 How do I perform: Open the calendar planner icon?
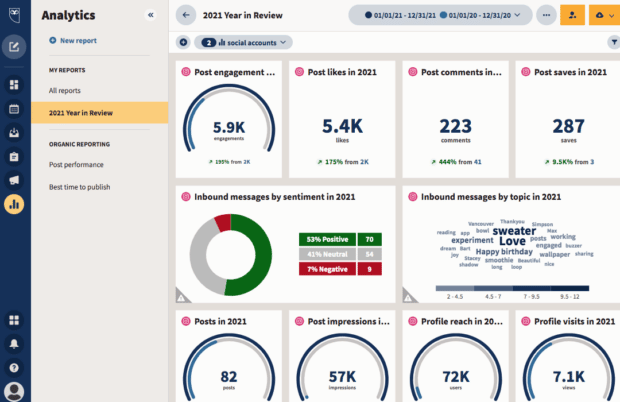point(14,108)
